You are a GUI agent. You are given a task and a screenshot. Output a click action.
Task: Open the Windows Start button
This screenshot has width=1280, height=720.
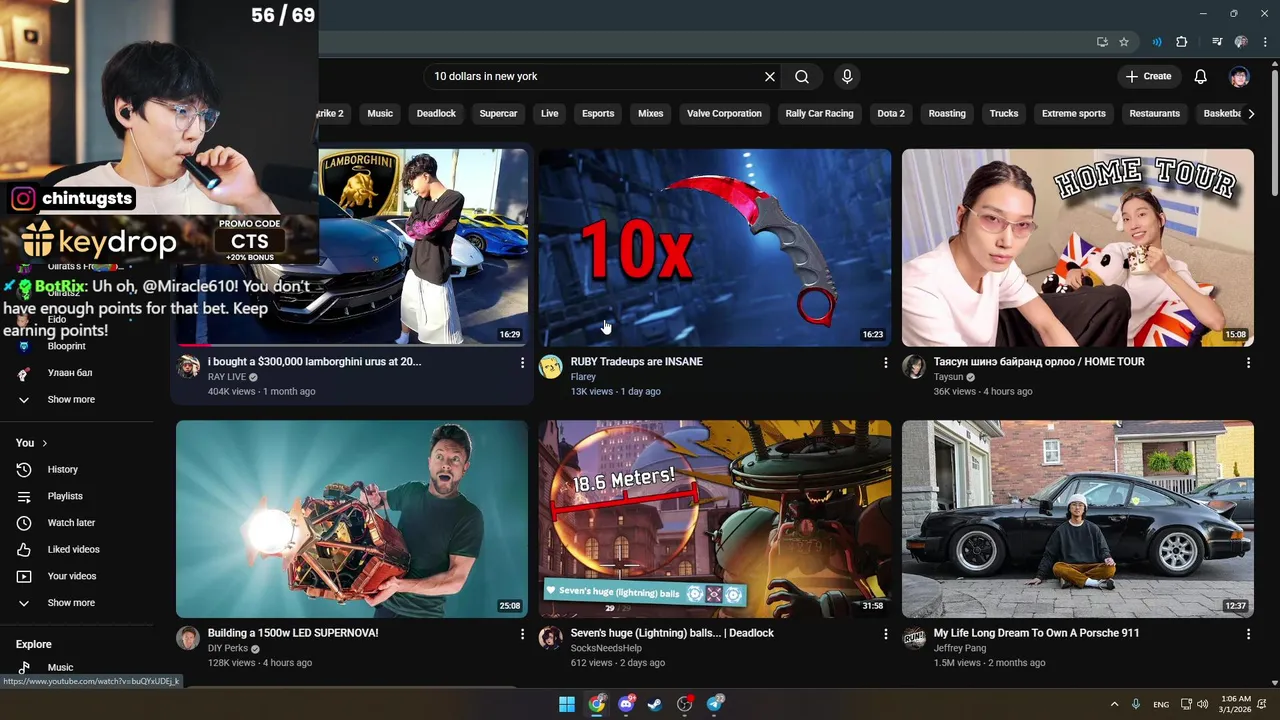[x=567, y=704]
